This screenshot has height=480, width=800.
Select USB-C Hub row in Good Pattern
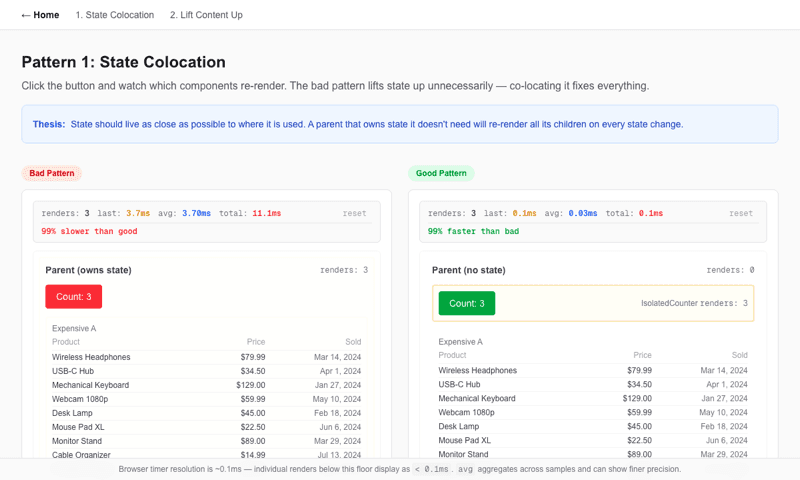tap(593, 384)
